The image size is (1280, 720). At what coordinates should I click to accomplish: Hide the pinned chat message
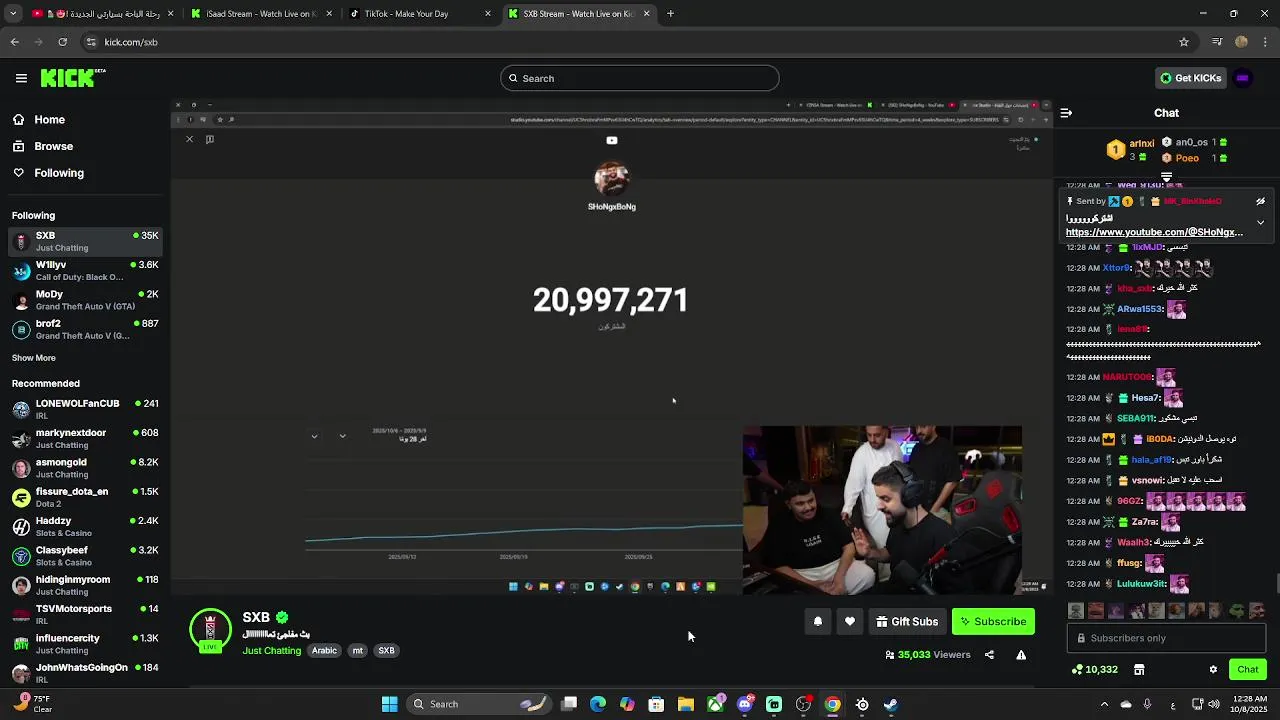1260,201
